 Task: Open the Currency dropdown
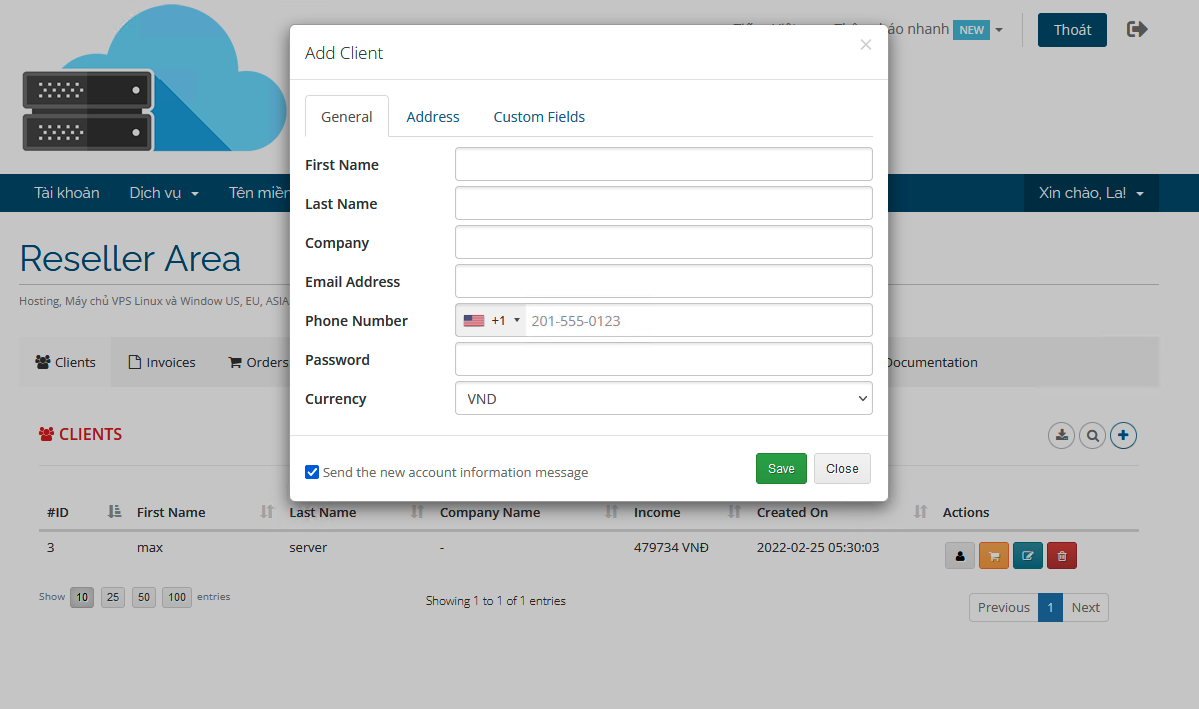click(663, 399)
